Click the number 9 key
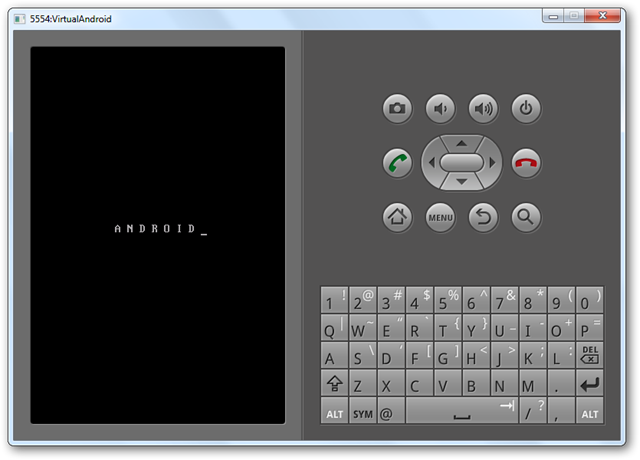This screenshot has height=460, width=640. pos(561,299)
